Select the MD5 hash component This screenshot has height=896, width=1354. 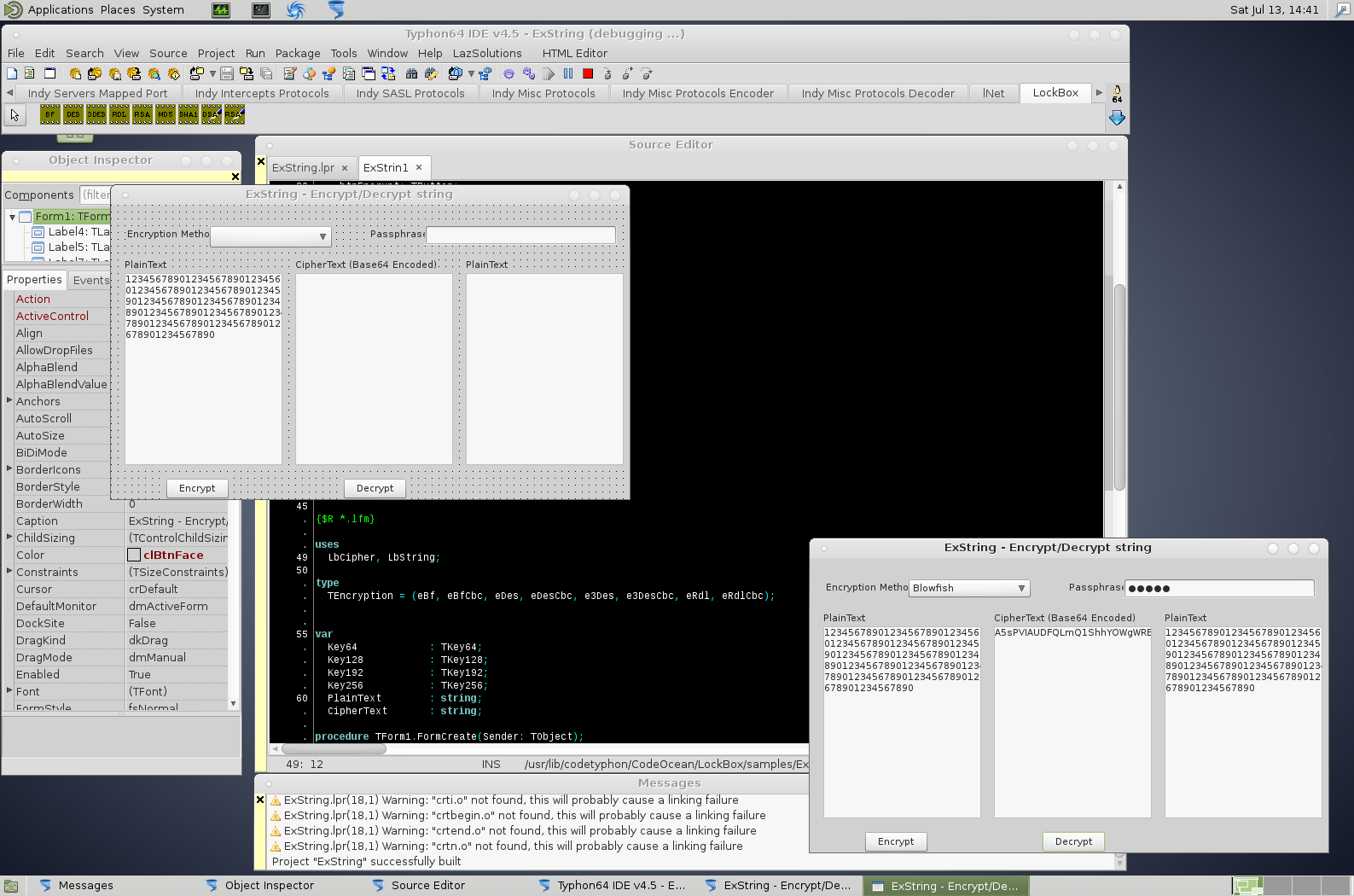click(x=166, y=114)
